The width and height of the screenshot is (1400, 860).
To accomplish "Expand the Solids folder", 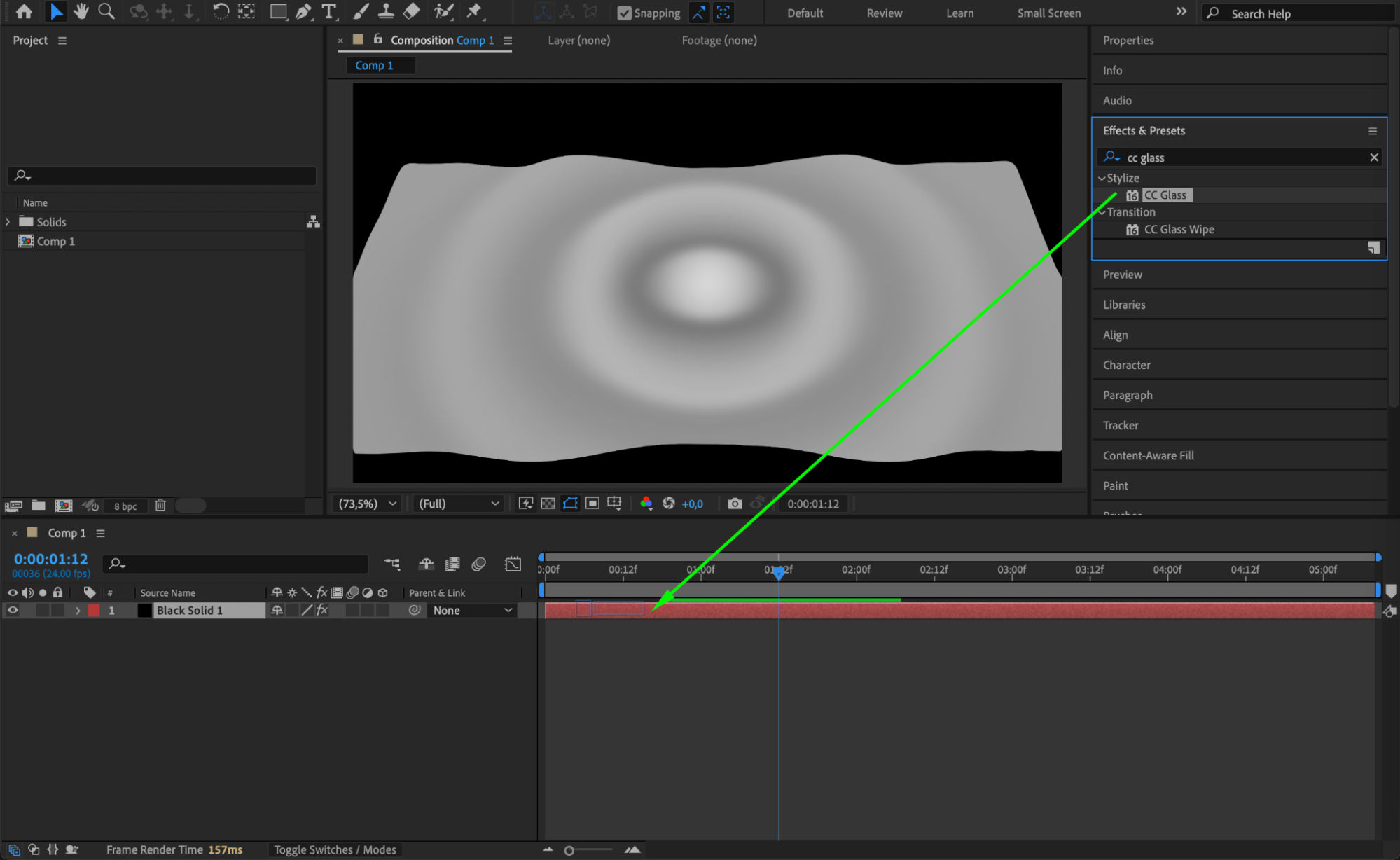I will (x=8, y=221).
